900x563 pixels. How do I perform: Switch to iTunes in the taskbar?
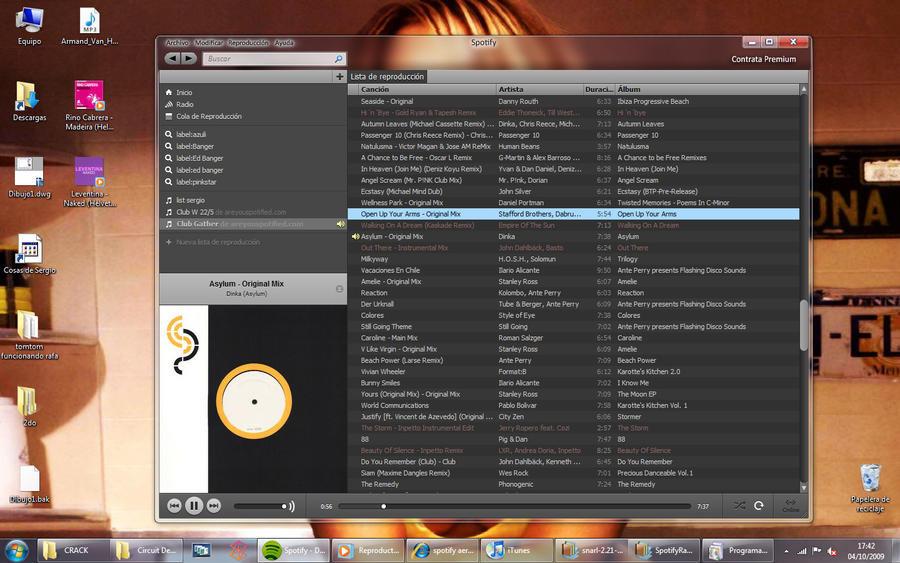[x=517, y=550]
